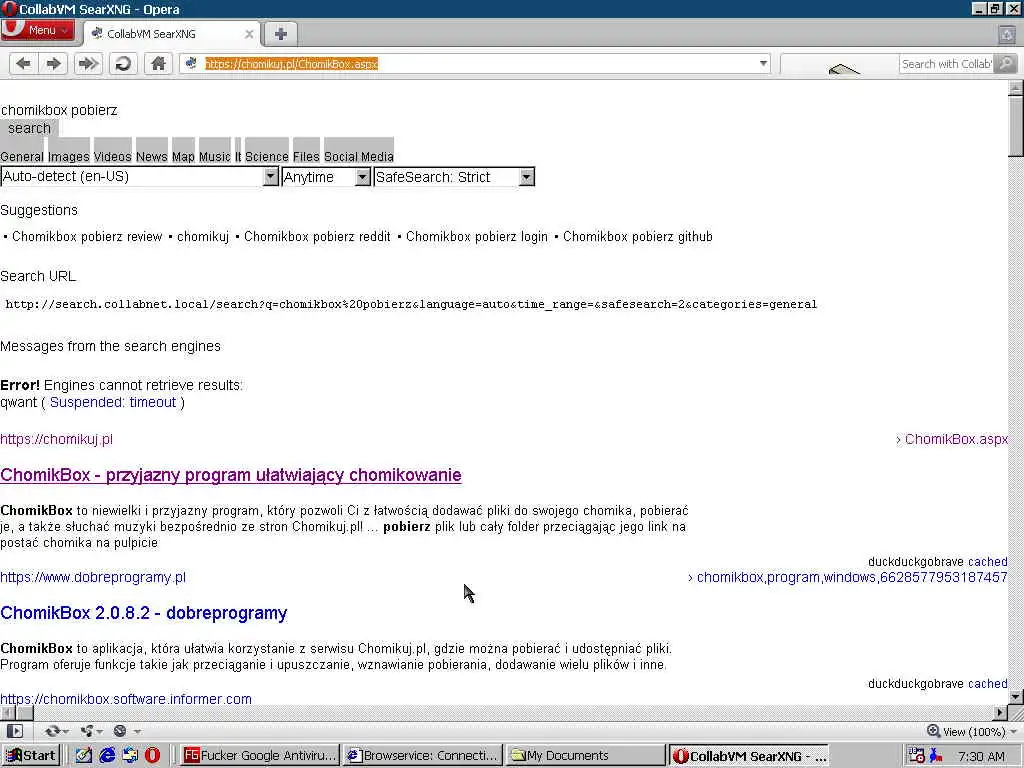Click the site badge icon in address bar
1024x768 pixels.
pos(191,63)
